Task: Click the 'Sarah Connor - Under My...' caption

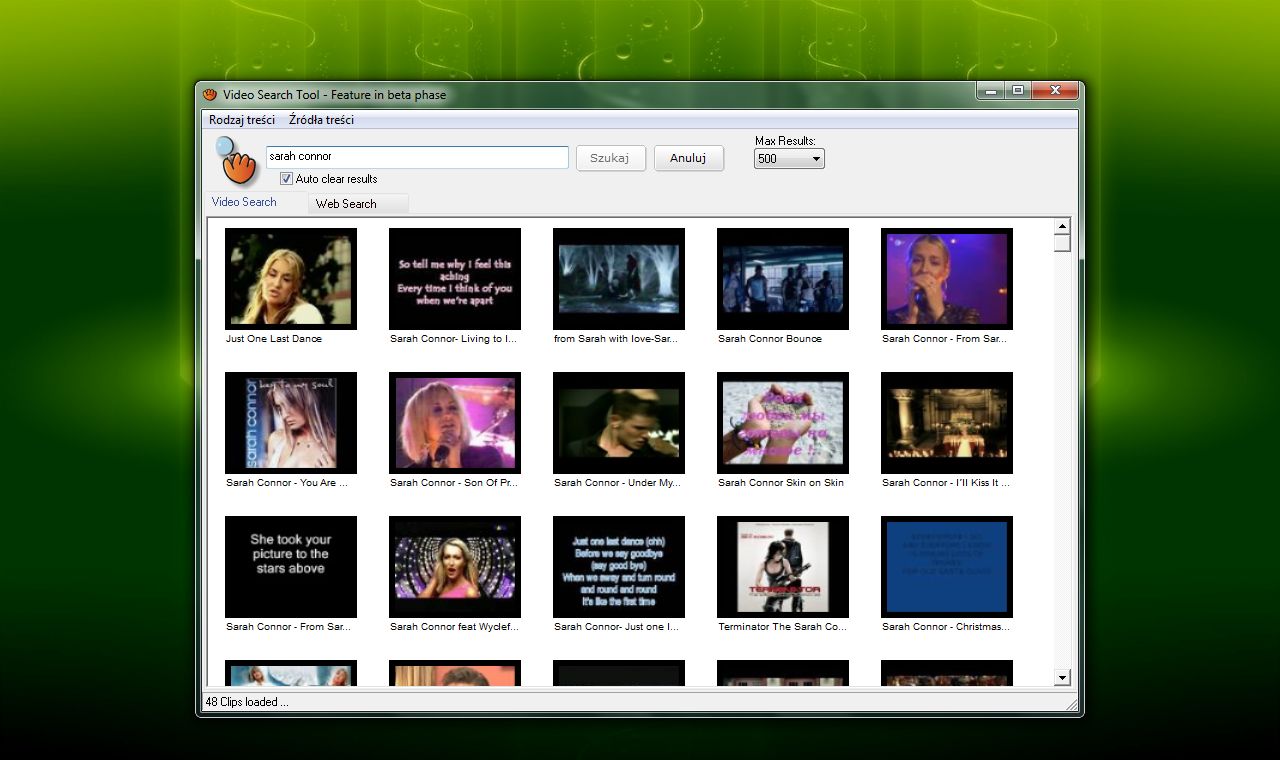Action: click(x=617, y=483)
